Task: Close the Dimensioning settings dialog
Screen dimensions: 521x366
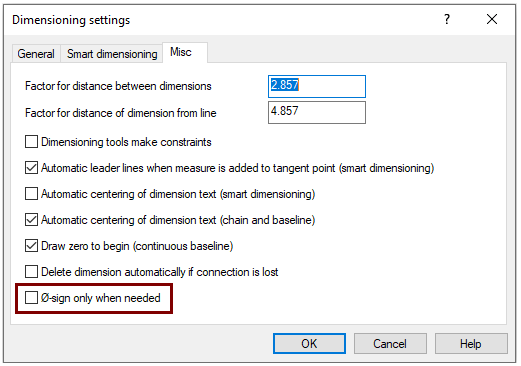Action: click(x=492, y=19)
